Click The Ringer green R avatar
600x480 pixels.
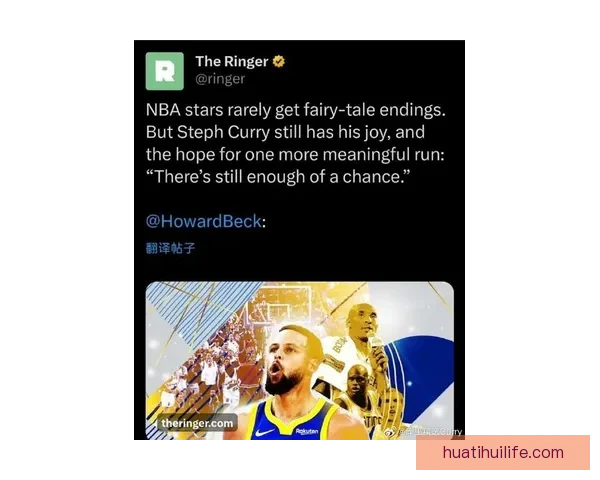(x=165, y=72)
